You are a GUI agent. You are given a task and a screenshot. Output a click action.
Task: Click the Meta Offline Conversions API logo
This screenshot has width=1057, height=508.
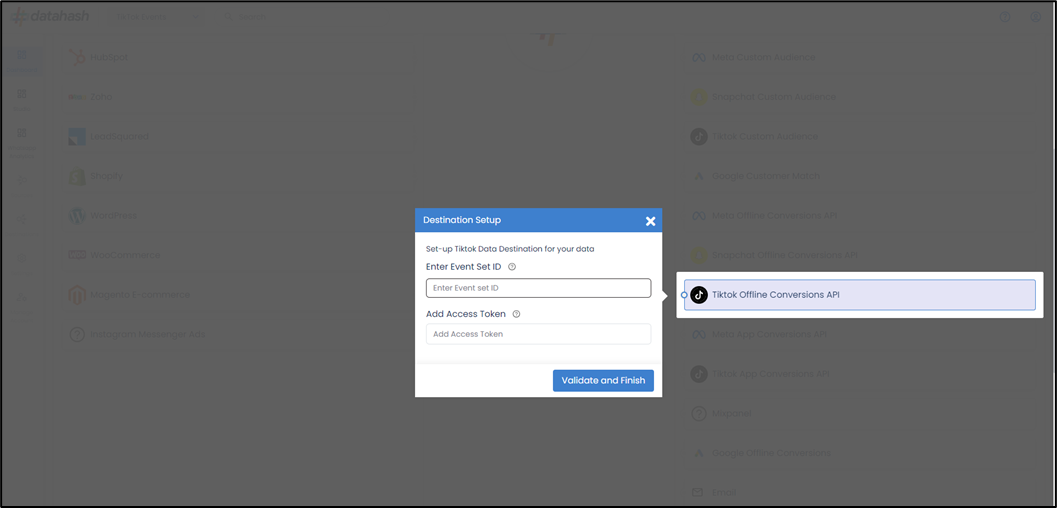pyautogui.click(x=699, y=216)
